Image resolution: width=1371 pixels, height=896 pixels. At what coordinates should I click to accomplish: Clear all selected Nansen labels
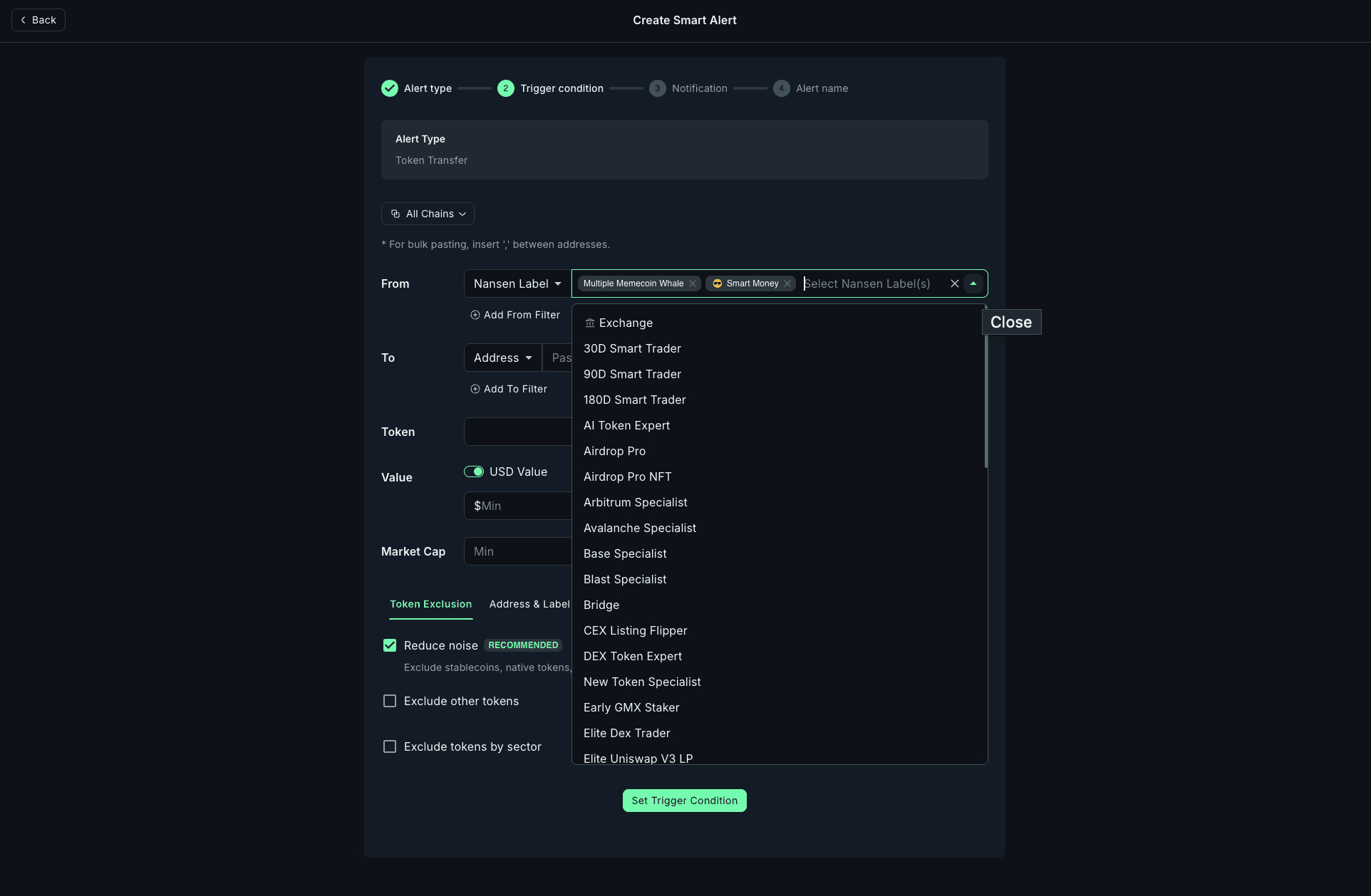954,283
